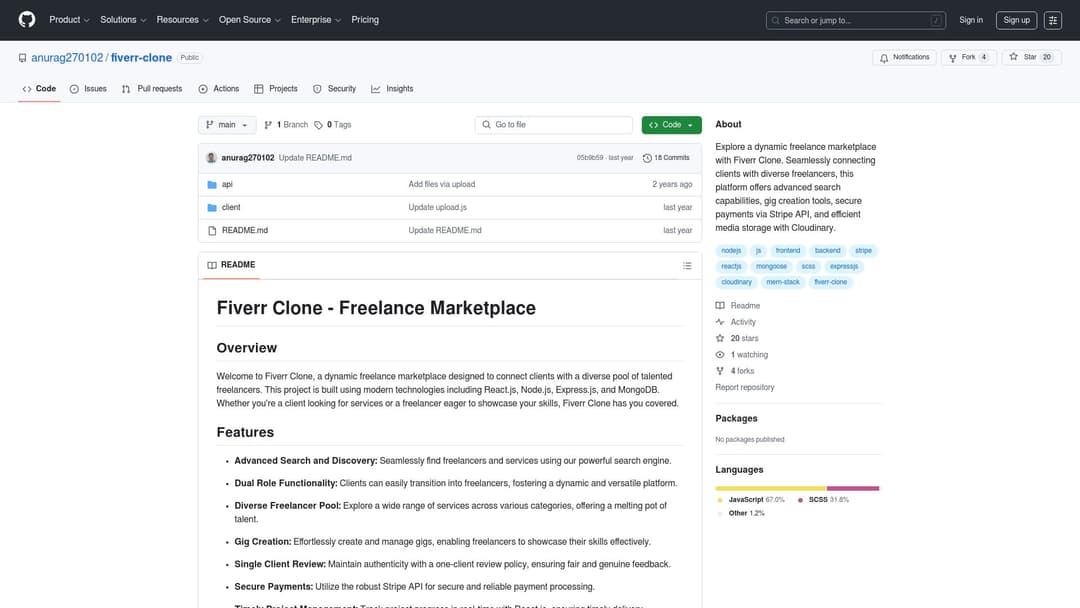Expand the Solutions menu
Image resolution: width=1080 pixels, height=608 pixels.
pyautogui.click(x=123, y=20)
